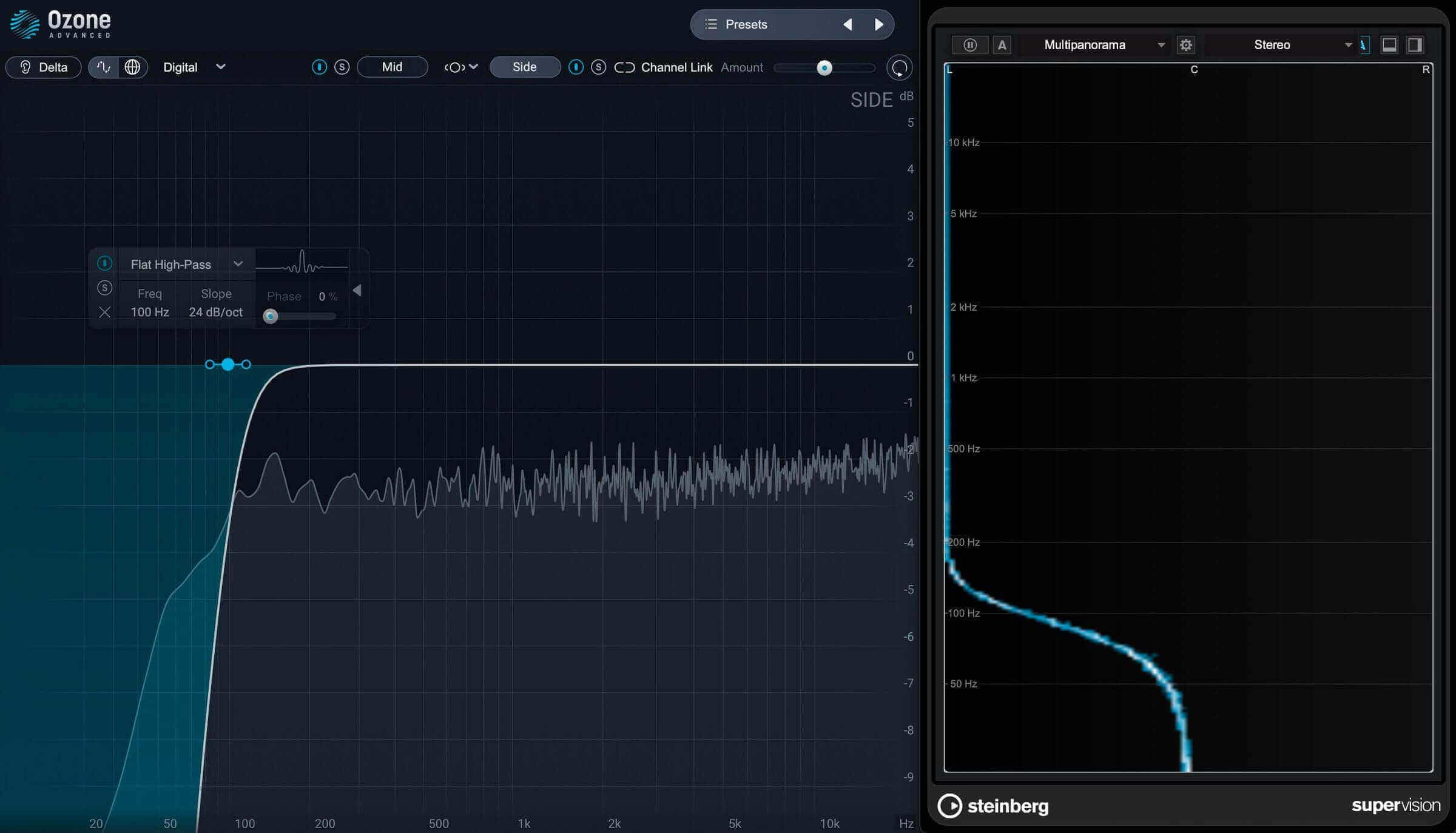The image size is (1456, 833).
Task: Click the left bandwidth handle of the node
Action: pos(209,364)
